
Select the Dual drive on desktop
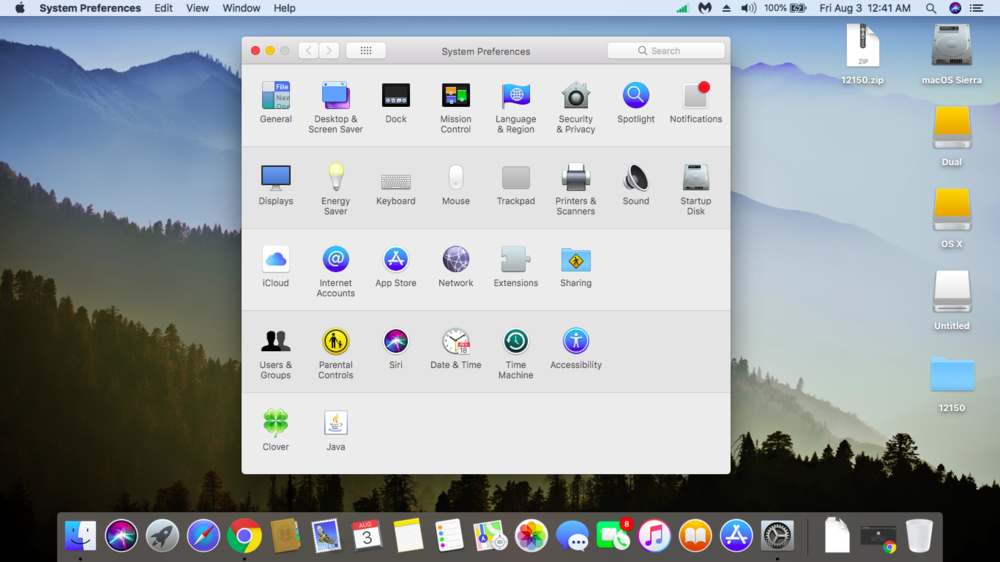(x=952, y=136)
